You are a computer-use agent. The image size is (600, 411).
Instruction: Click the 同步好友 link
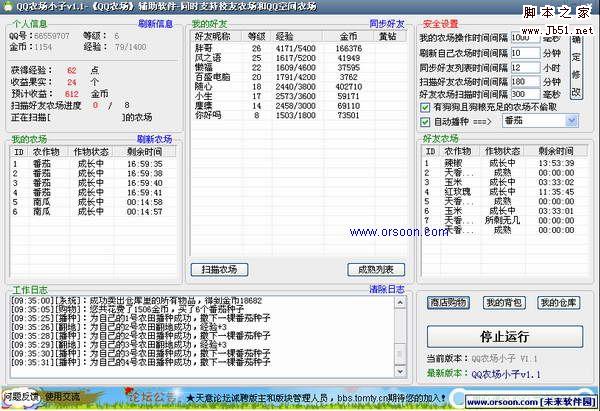pos(386,24)
